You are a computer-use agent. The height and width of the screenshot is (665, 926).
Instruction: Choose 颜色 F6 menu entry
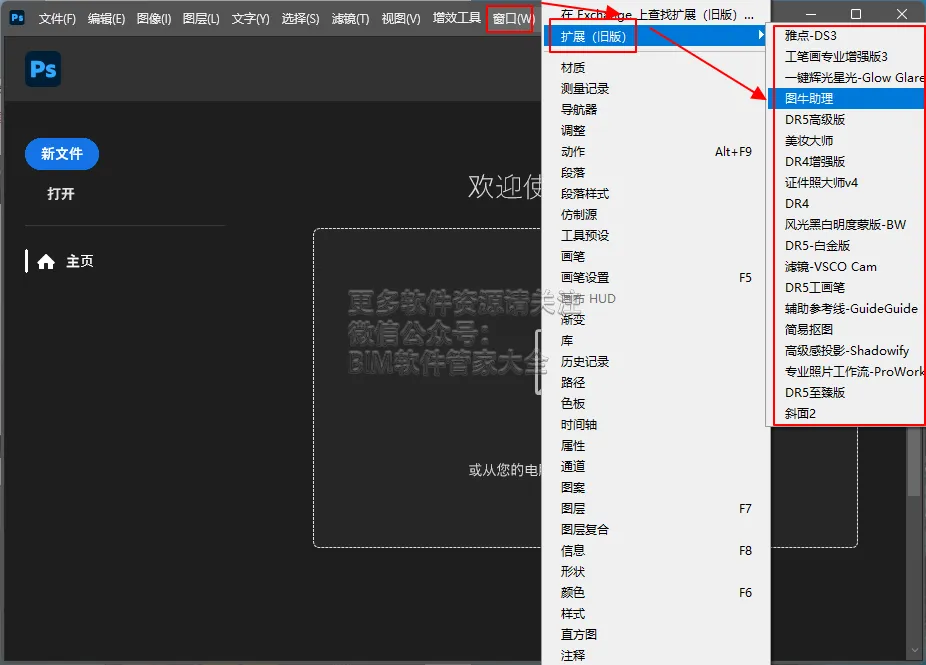click(656, 593)
